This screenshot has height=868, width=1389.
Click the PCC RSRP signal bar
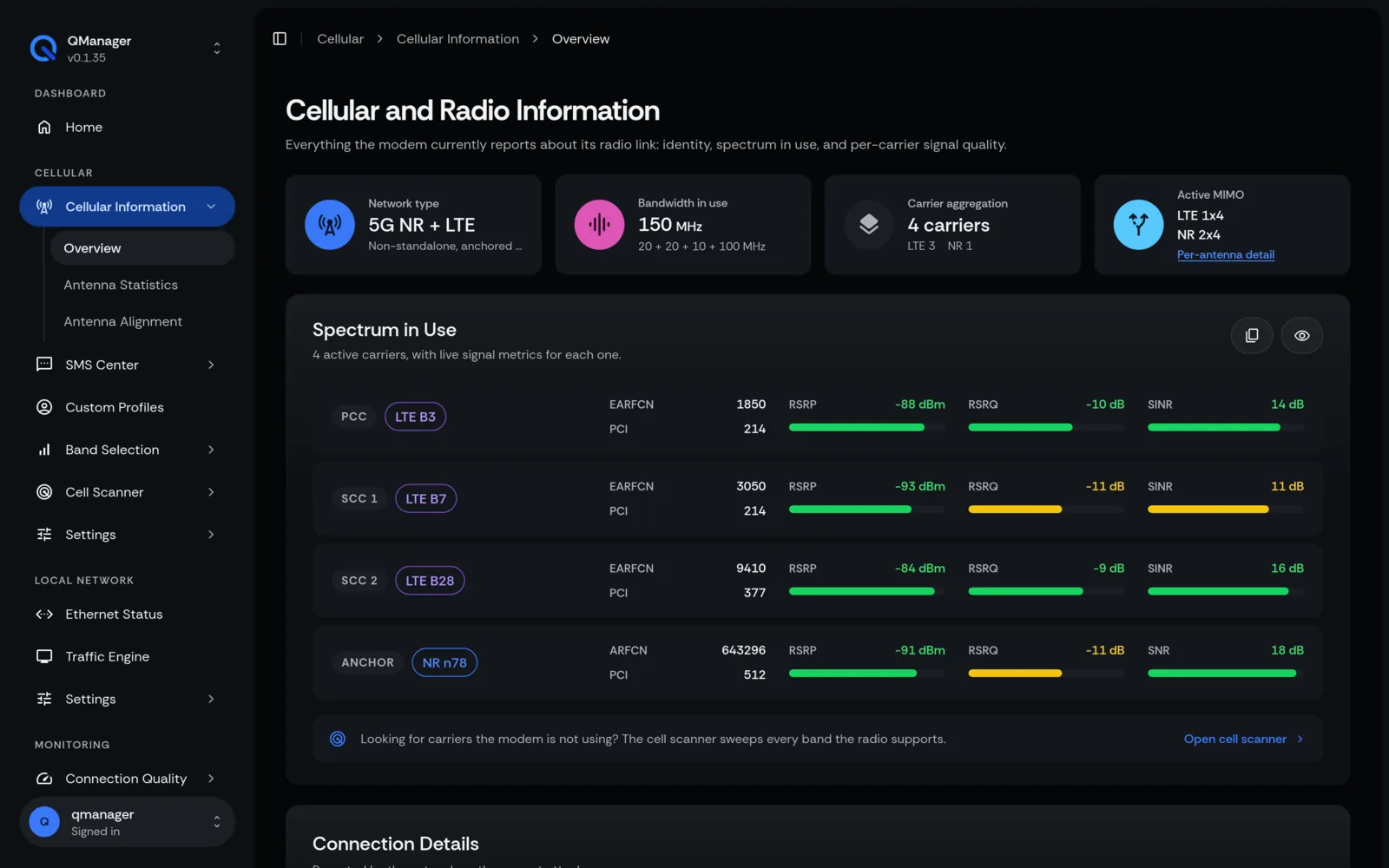tap(866, 427)
